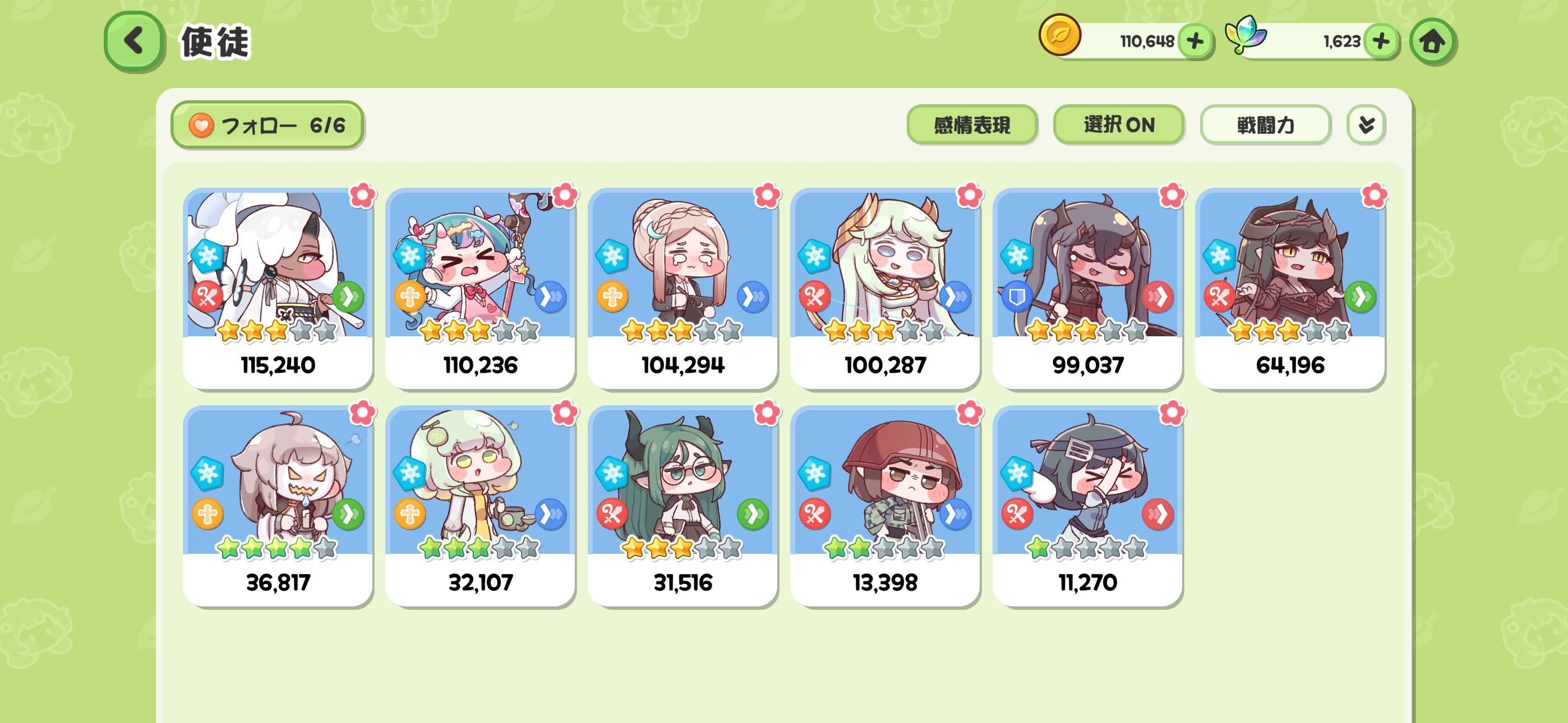Toggle flower favorite on 64,196 character

point(1375,196)
